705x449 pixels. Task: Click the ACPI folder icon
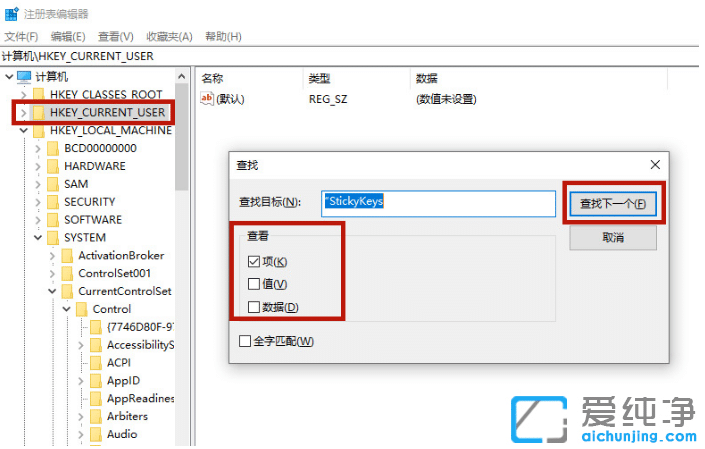click(x=95, y=363)
